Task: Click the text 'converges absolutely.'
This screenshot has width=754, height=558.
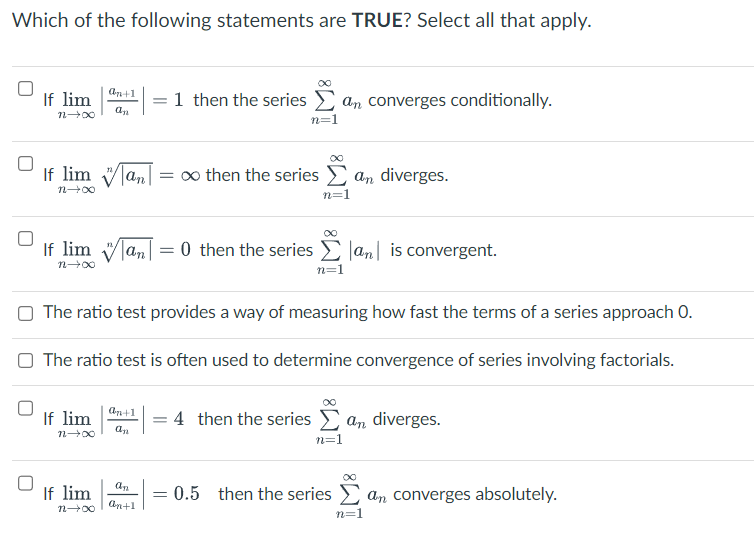Action: point(475,495)
